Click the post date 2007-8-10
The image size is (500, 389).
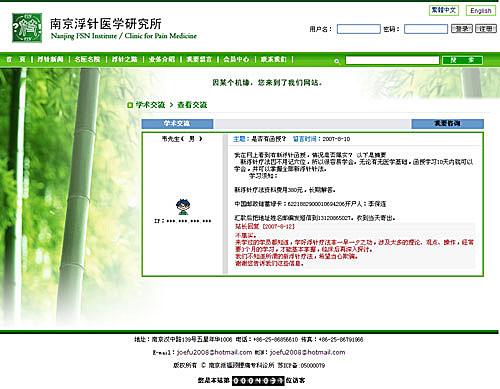(336, 139)
